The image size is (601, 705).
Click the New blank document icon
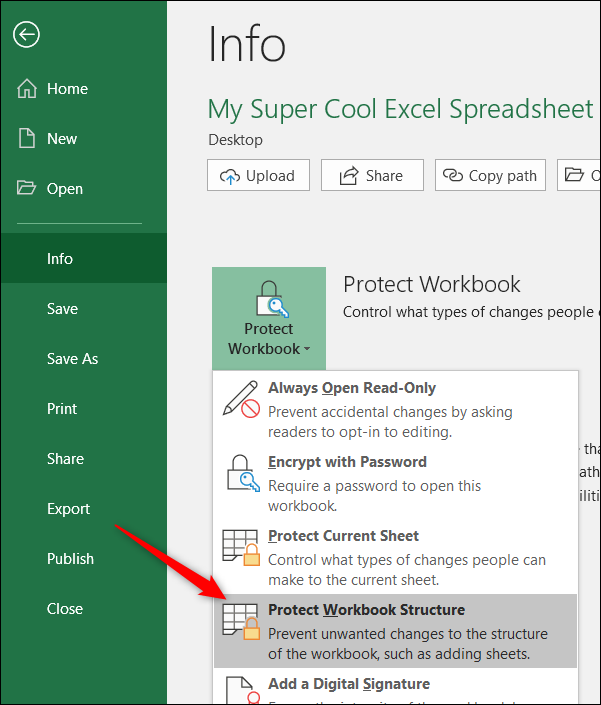click(x=27, y=139)
